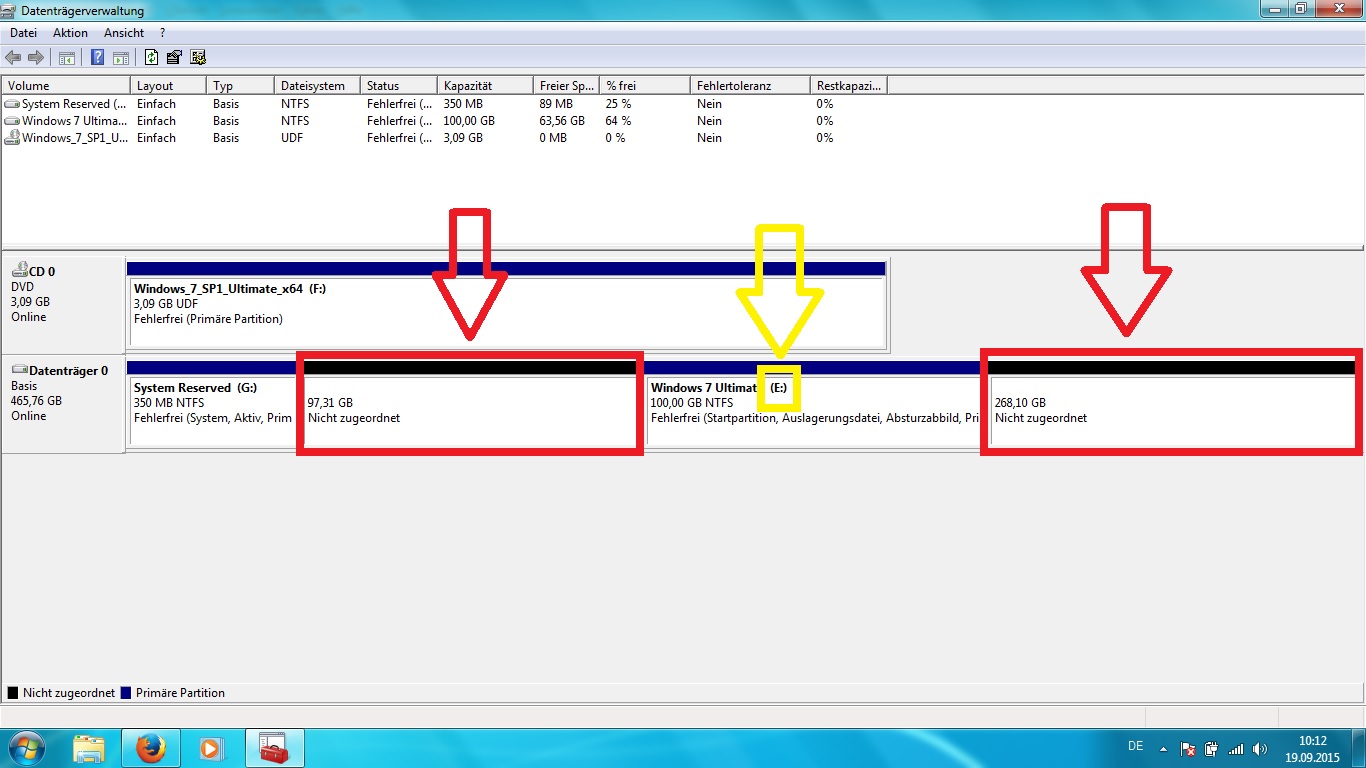
Task: Click the 89 MB free space cell
Action: point(556,104)
